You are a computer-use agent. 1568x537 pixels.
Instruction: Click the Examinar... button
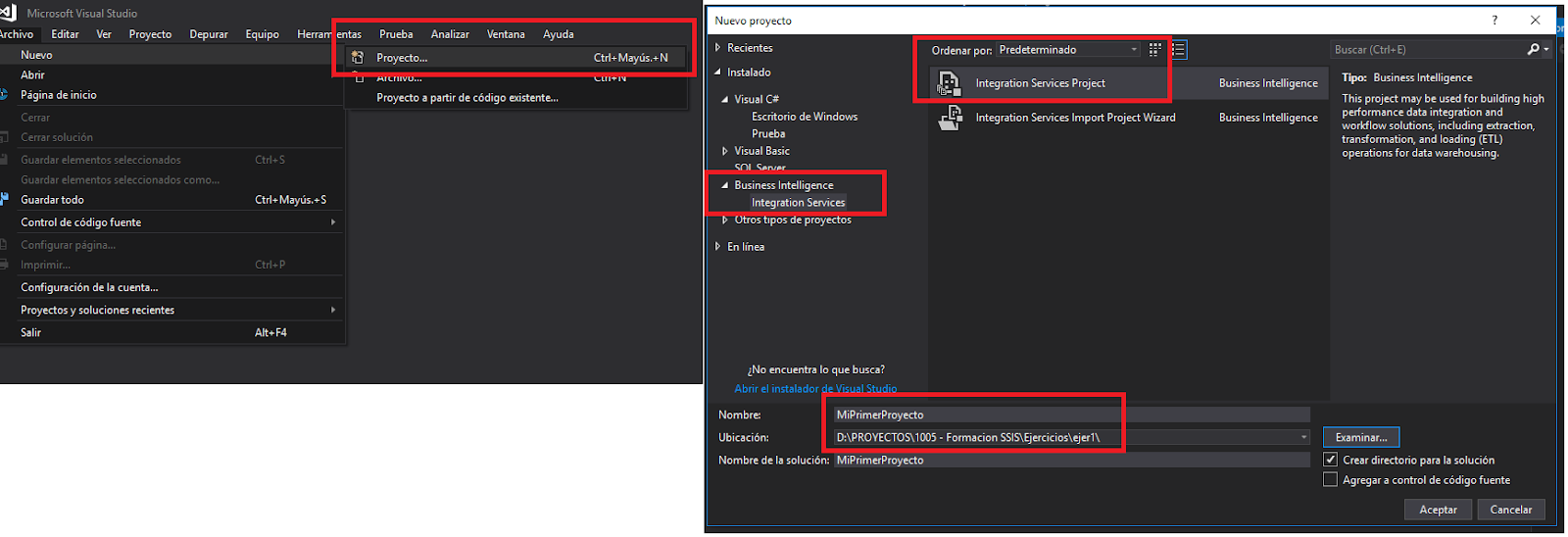point(1361,437)
